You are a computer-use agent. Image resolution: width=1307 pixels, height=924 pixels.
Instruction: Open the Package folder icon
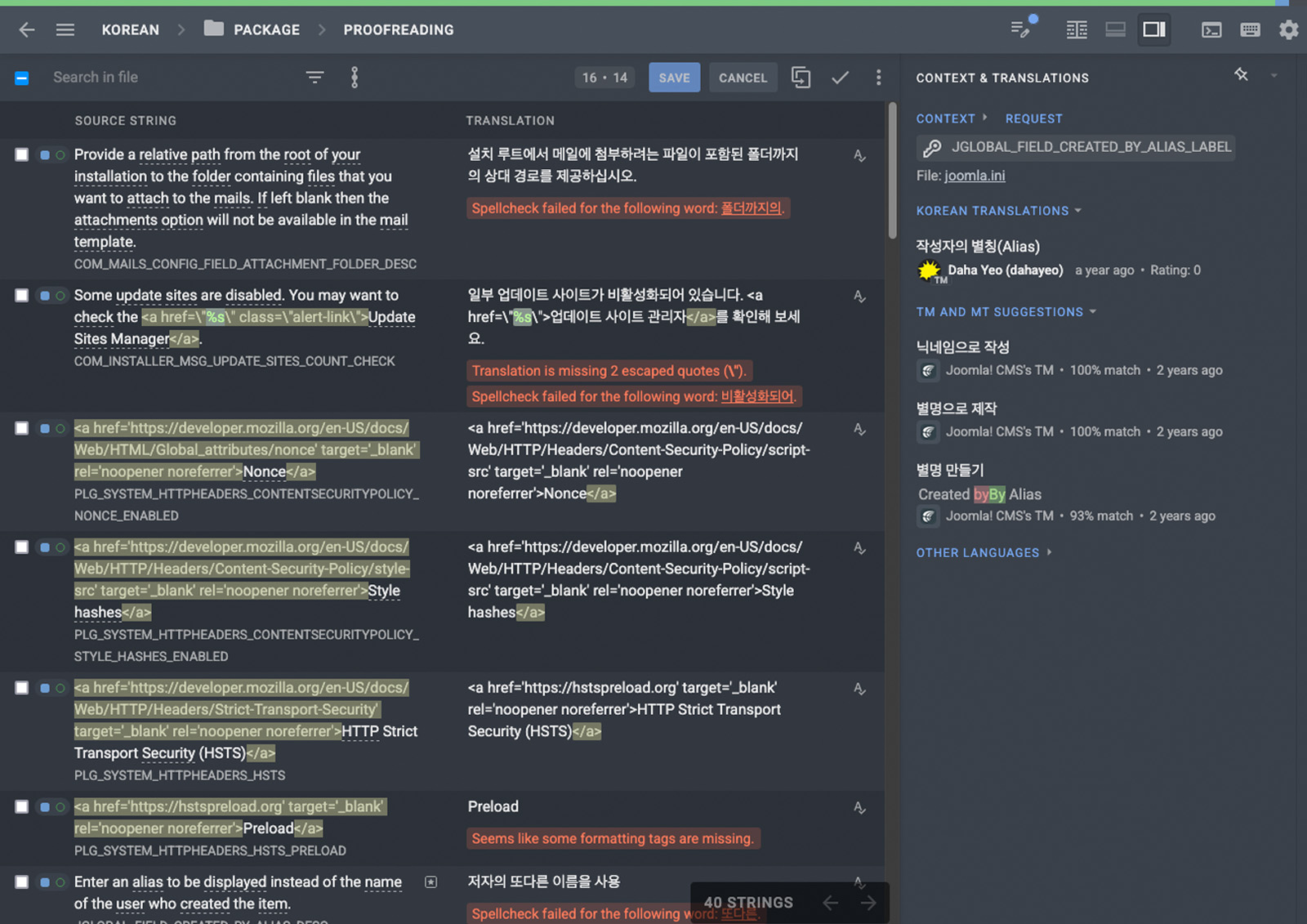click(x=213, y=29)
